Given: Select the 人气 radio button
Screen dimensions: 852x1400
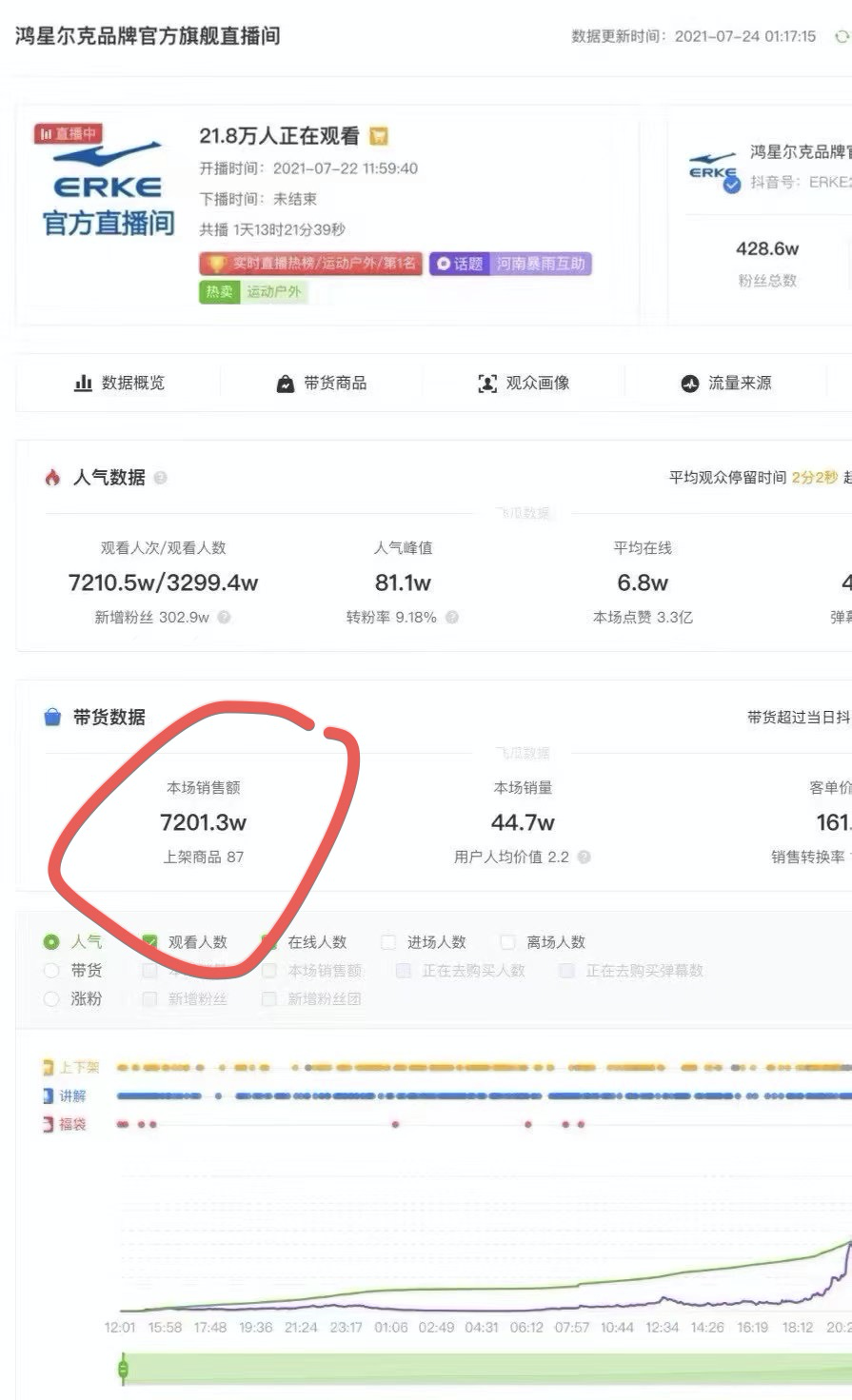Looking at the screenshot, I should [x=51, y=942].
